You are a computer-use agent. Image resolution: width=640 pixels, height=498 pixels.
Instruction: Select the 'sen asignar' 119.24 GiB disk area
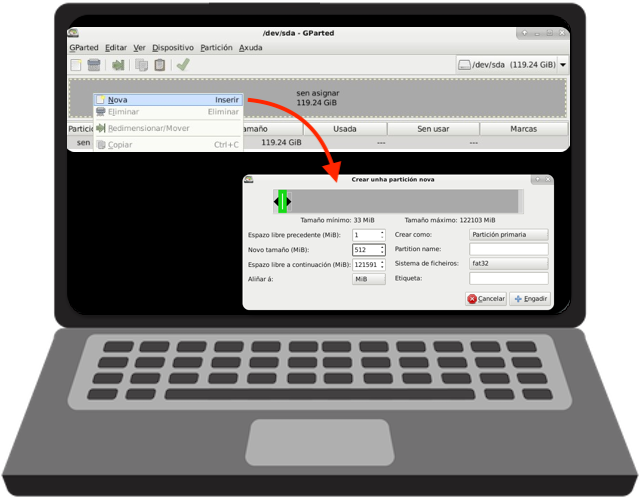click(400, 97)
